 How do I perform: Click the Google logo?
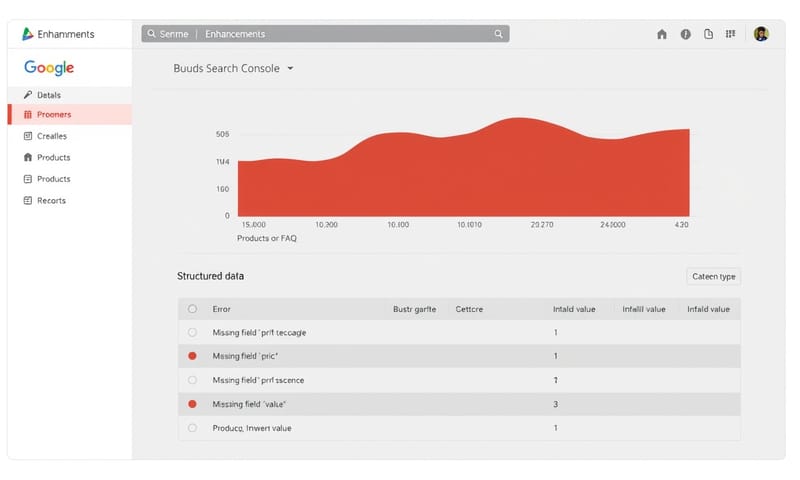tap(49, 68)
